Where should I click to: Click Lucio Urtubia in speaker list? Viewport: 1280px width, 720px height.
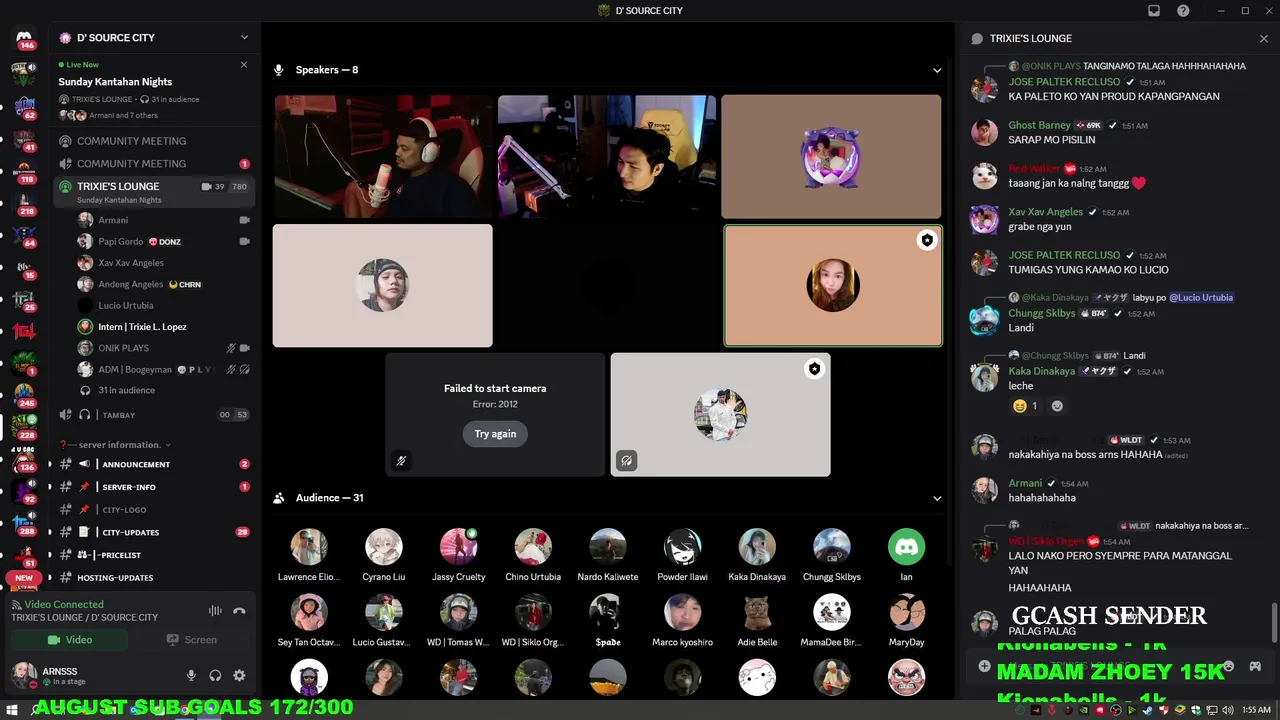tap(126, 306)
